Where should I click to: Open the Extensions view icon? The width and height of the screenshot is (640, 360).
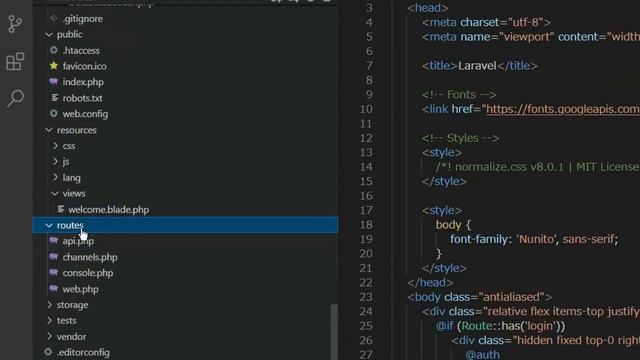[15, 61]
